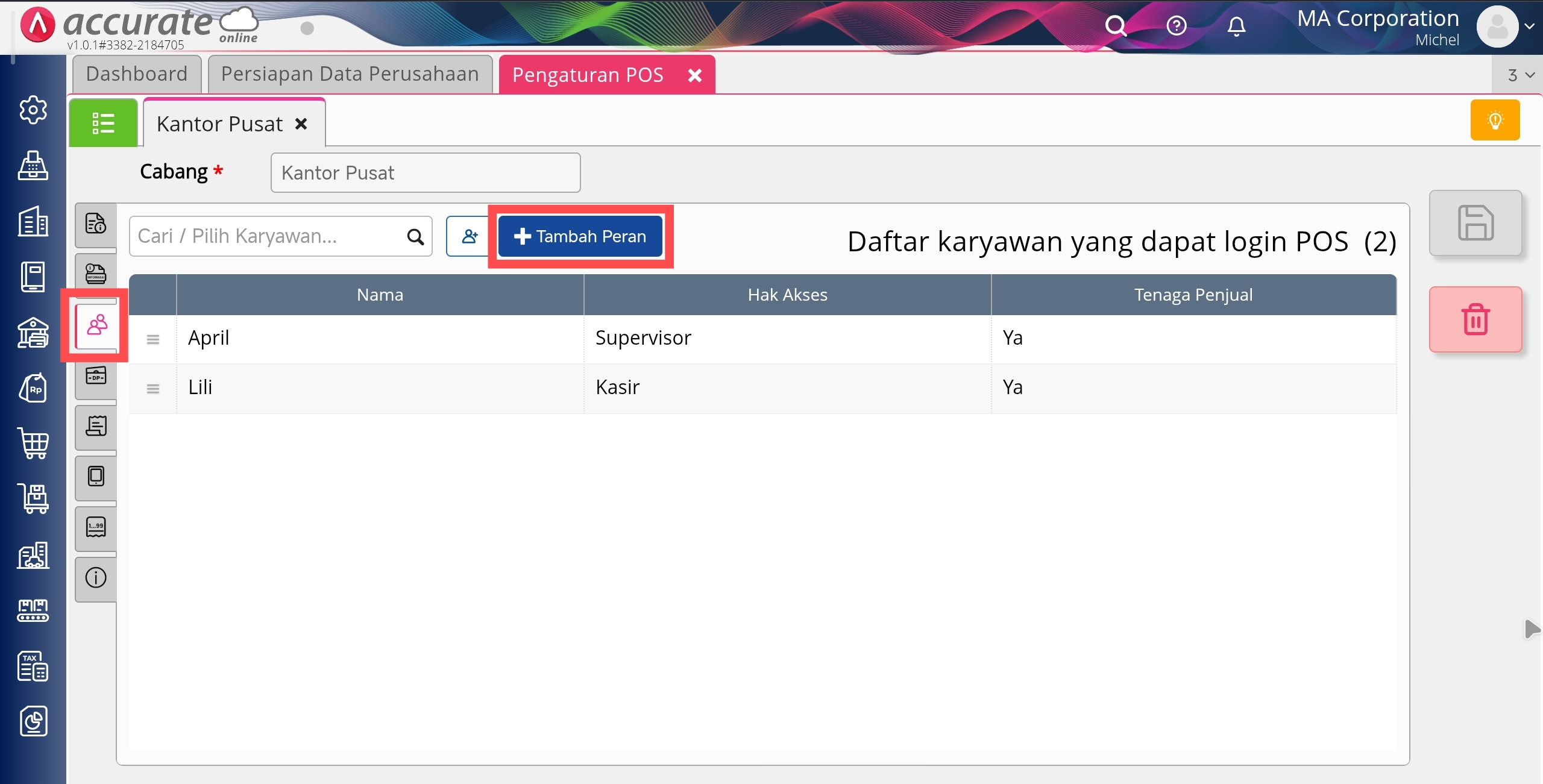Click the red trash delete button

coord(1475,319)
